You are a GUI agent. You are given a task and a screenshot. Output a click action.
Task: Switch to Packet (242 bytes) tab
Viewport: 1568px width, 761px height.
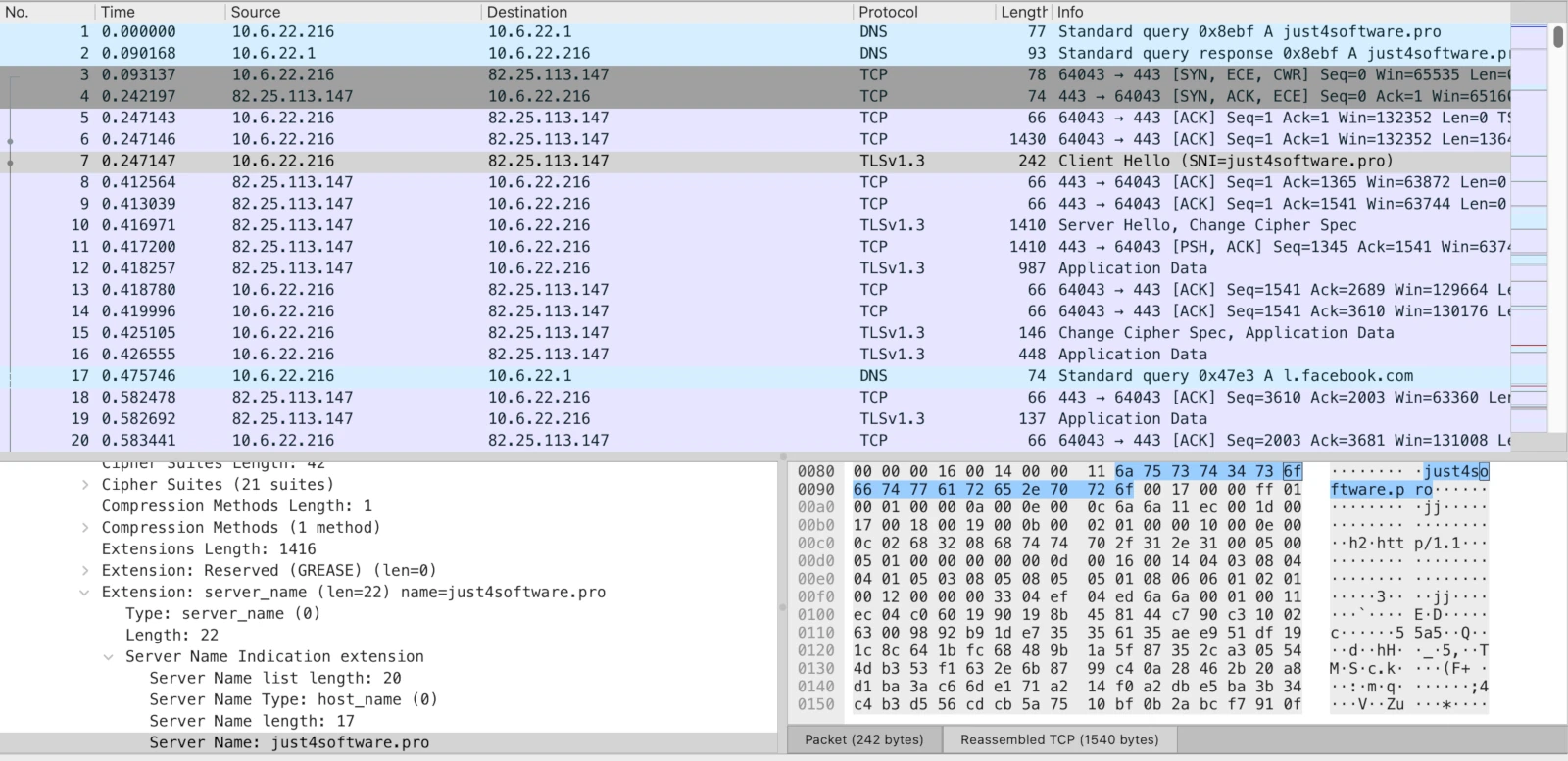point(863,739)
